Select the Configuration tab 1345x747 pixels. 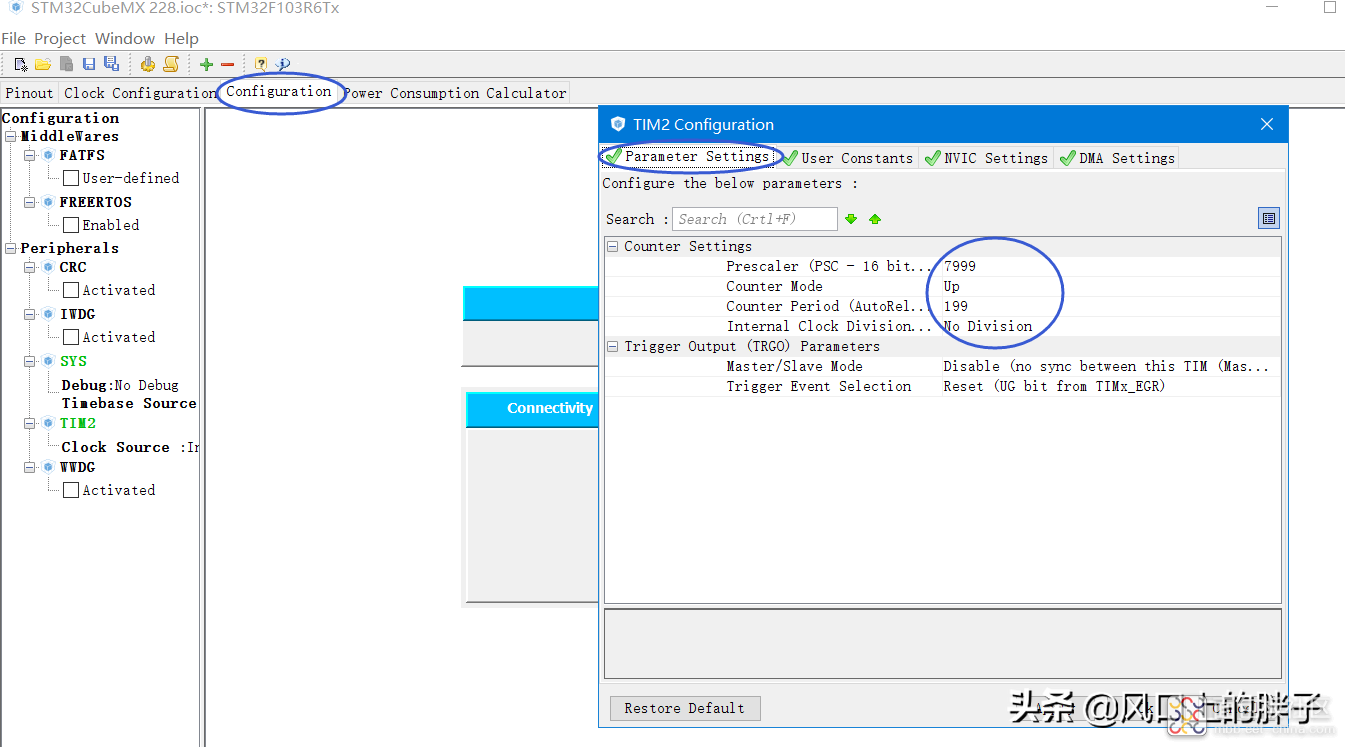click(x=279, y=92)
